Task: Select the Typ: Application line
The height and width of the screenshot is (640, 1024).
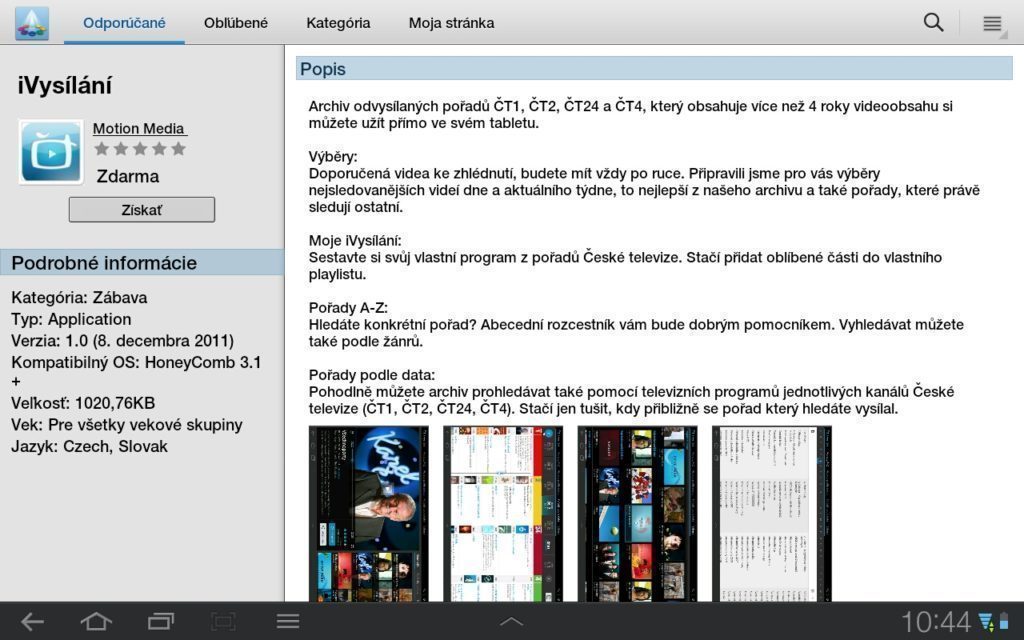Action: click(x=71, y=319)
